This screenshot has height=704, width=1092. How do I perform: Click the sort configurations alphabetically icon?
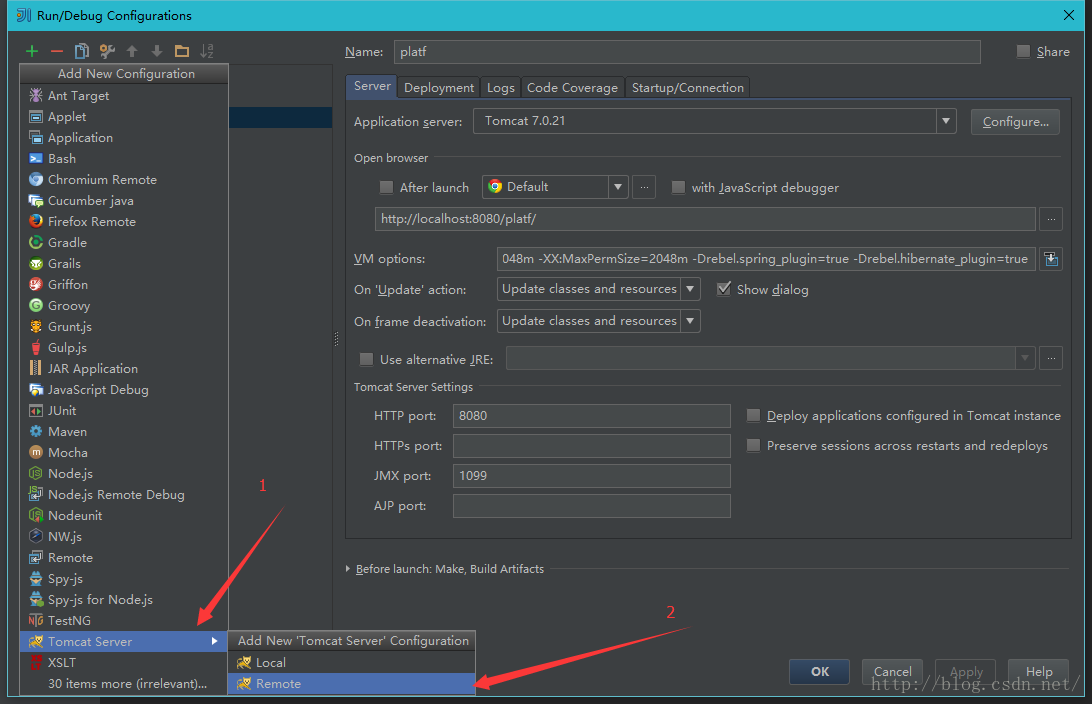[207, 51]
